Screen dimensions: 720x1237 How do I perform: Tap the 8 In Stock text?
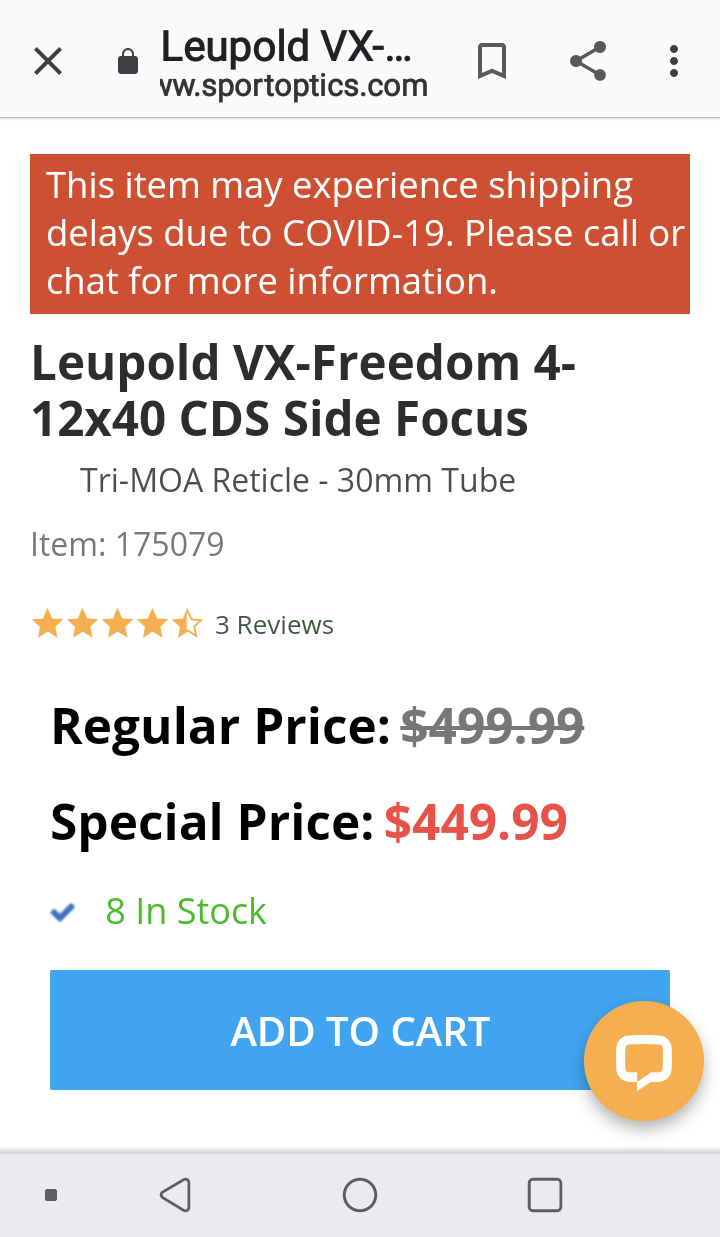click(186, 912)
